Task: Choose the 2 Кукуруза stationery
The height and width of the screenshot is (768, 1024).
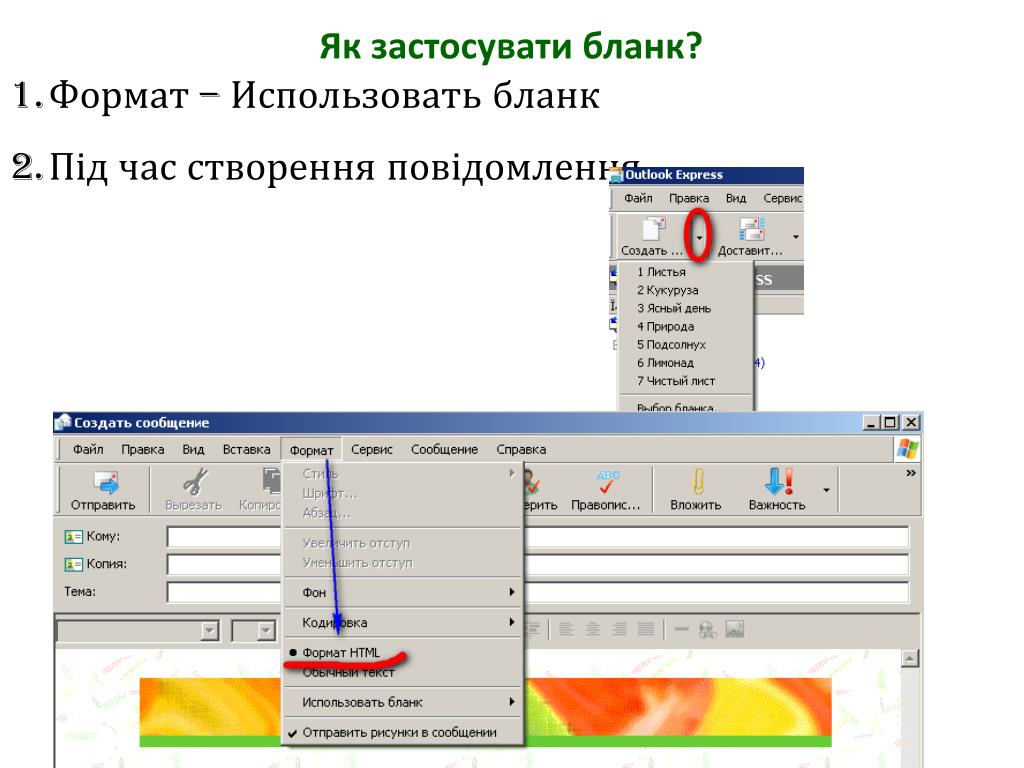Action: click(x=667, y=290)
